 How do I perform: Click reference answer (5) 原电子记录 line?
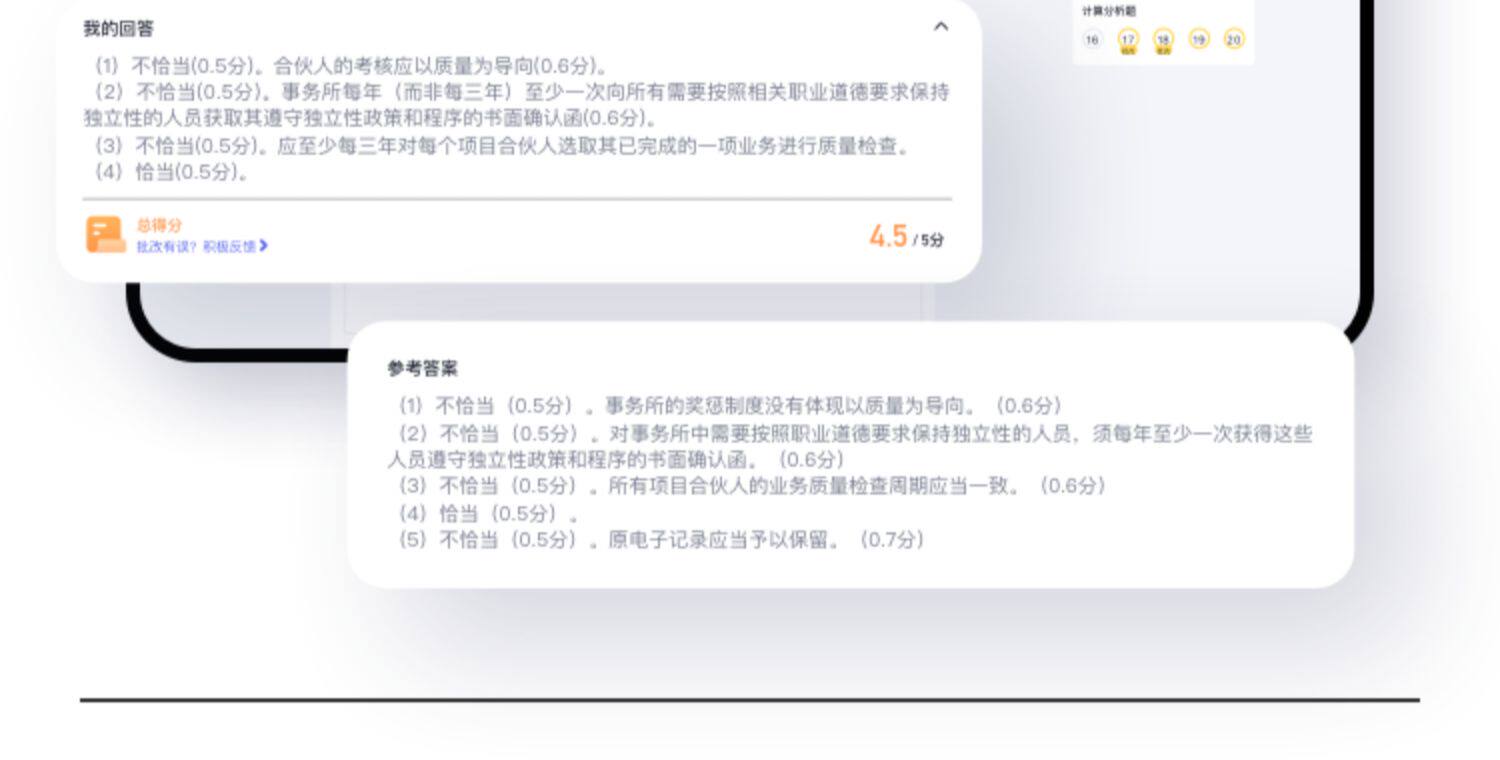click(661, 540)
